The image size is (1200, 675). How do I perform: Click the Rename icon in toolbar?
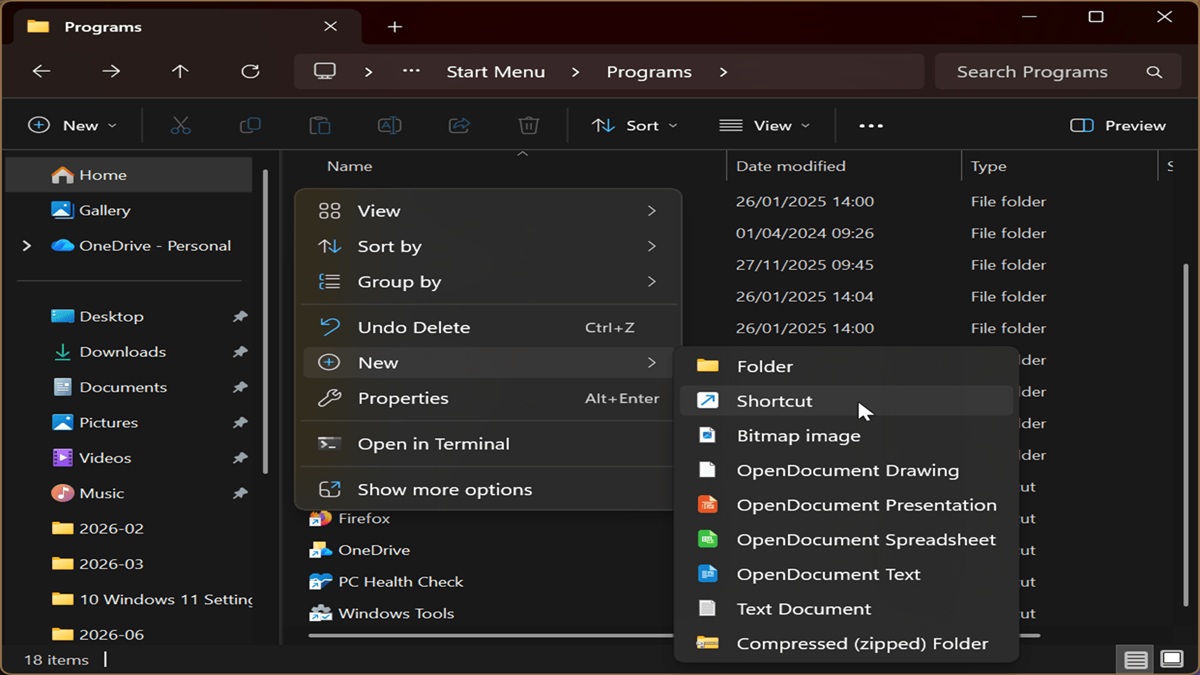point(389,125)
